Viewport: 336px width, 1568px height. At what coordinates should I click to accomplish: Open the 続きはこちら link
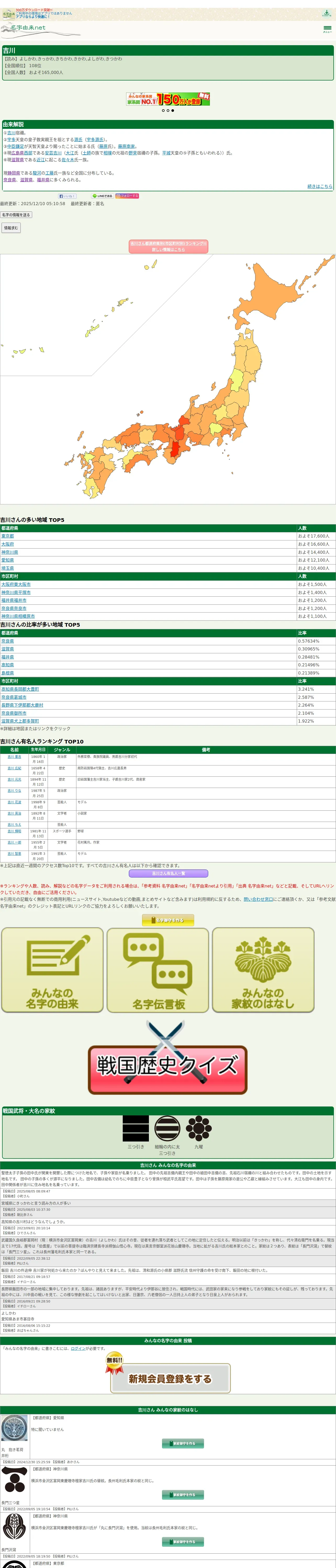click(320, 186)
